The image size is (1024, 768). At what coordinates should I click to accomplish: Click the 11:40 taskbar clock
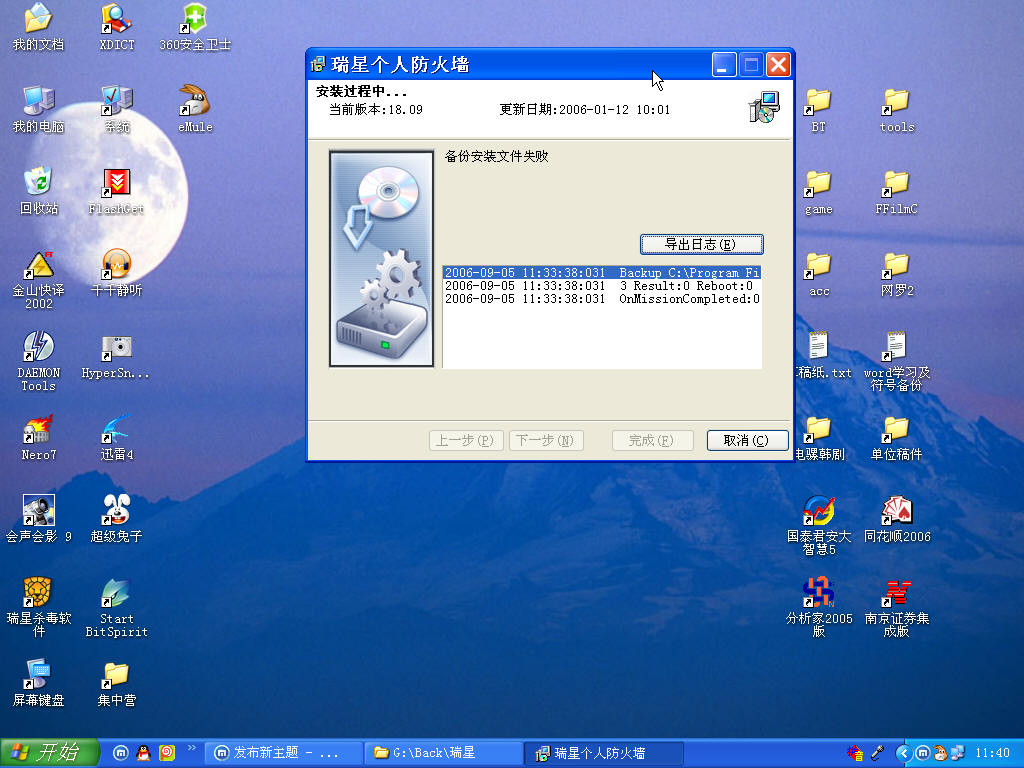point(992,753)
